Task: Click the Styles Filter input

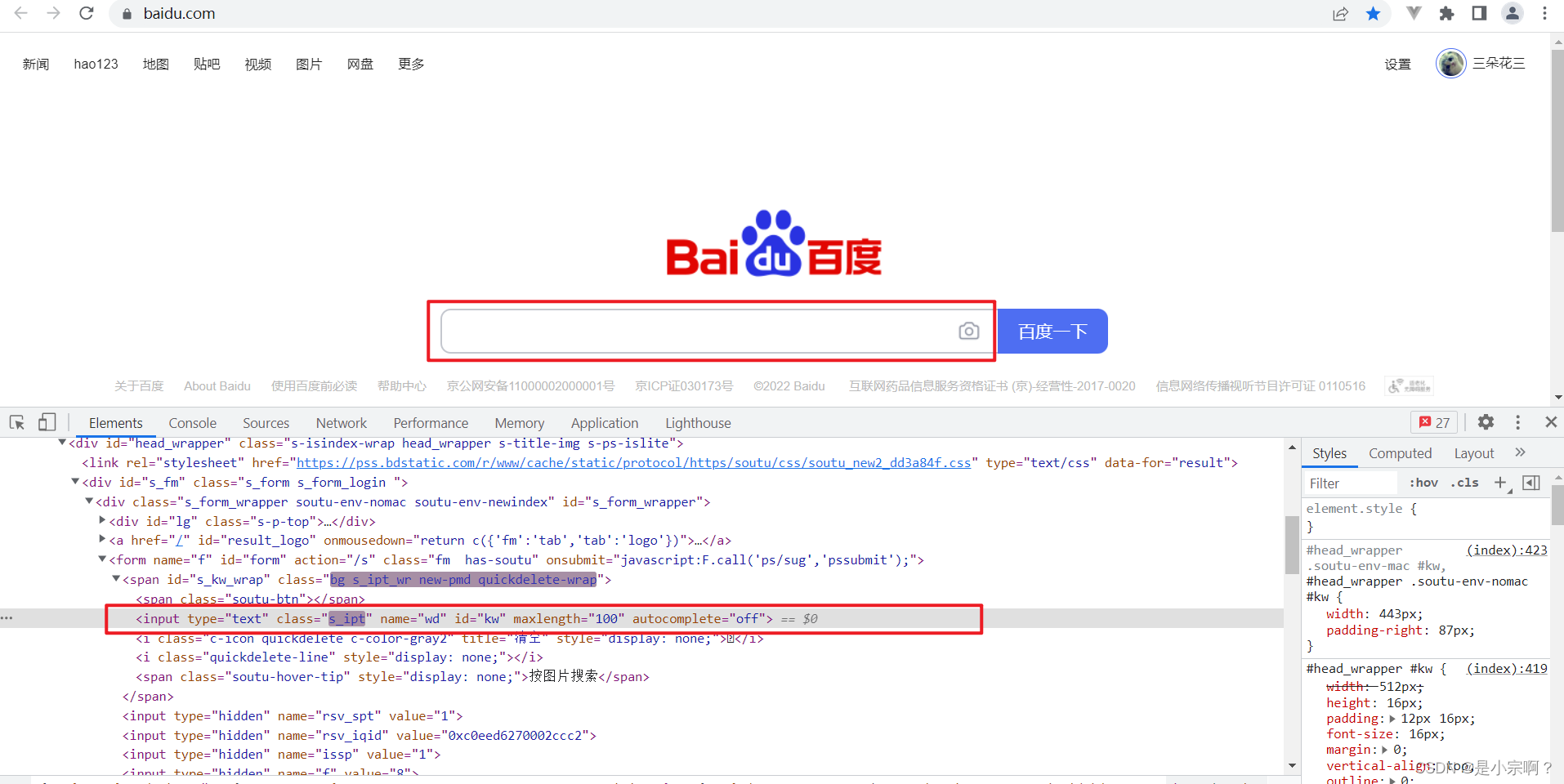Action: (1352, 483)
